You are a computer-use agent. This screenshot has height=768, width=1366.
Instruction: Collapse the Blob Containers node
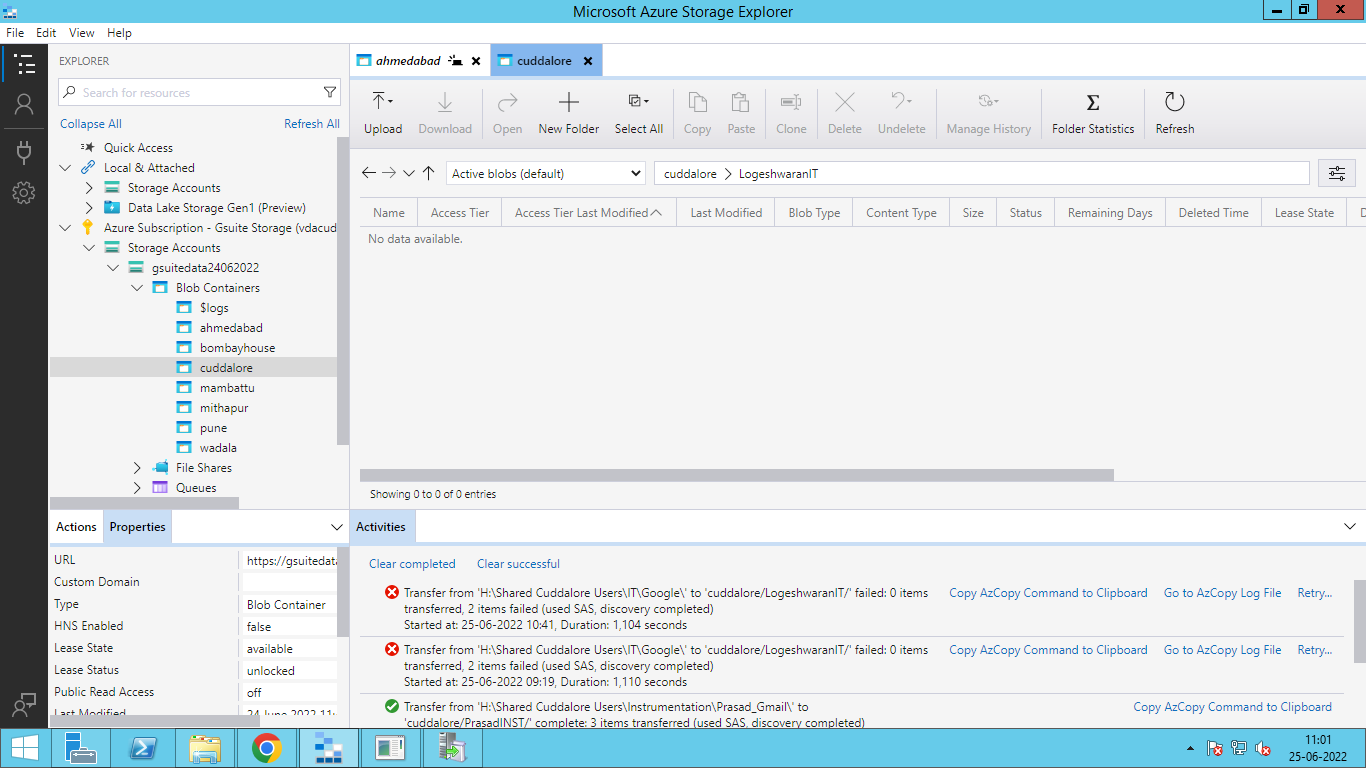tap(137, 288)
